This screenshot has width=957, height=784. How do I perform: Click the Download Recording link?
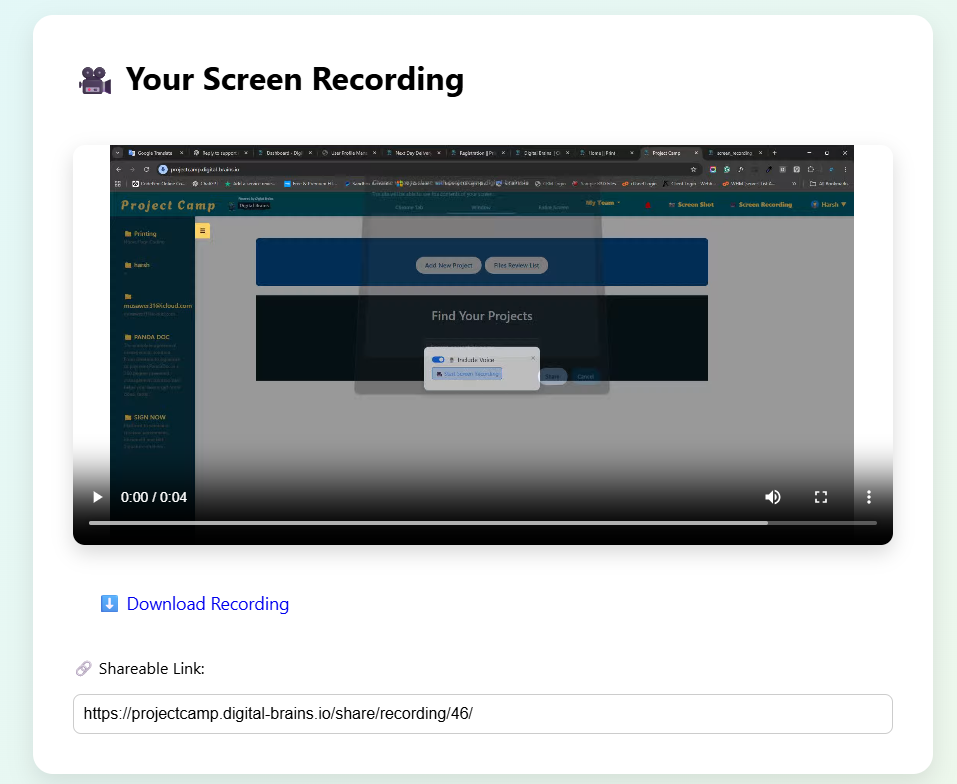207,604
